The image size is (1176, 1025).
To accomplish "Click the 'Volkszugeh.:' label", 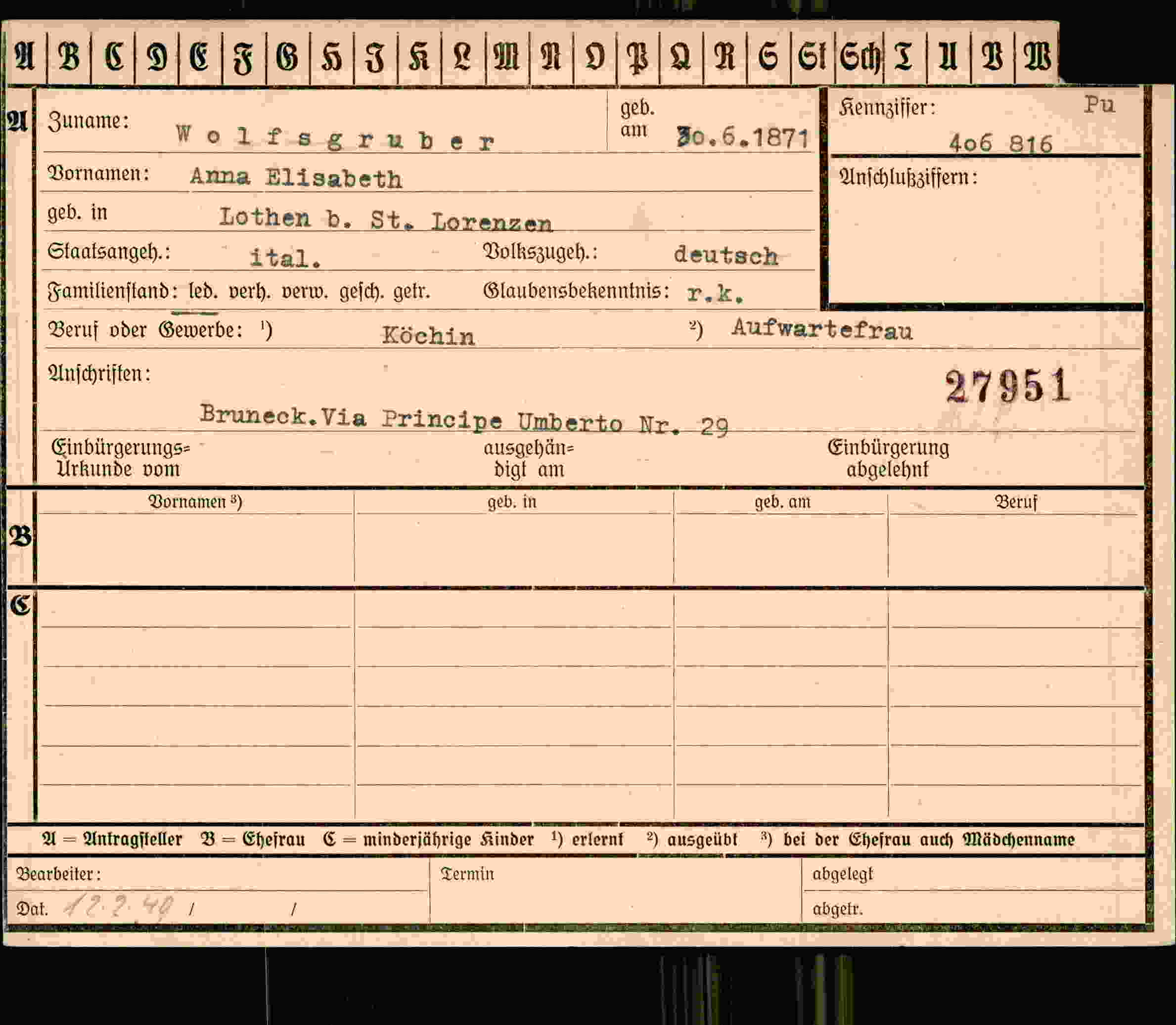I will (x=541, y=252).
